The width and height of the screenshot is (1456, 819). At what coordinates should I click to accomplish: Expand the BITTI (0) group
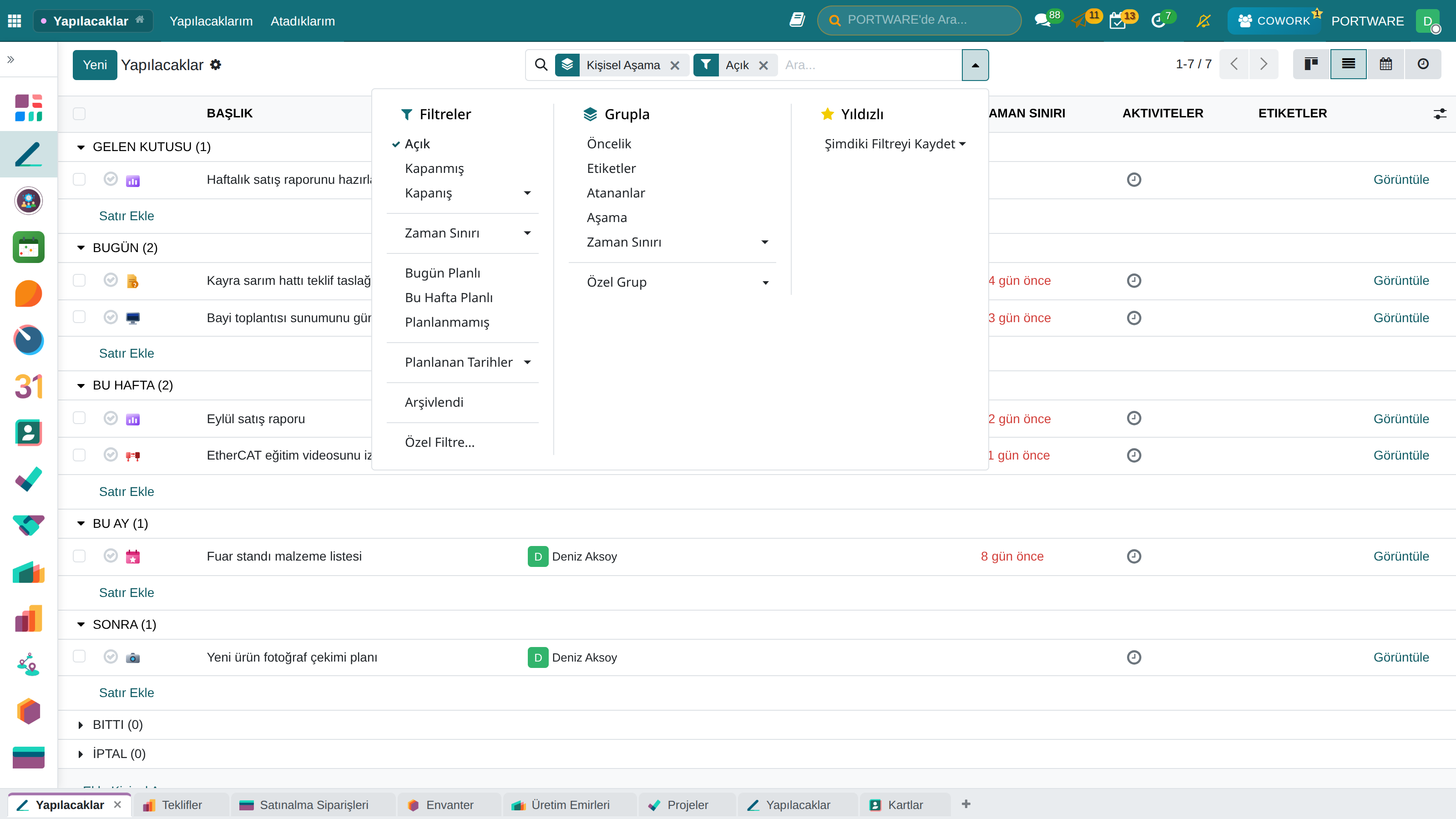[81, 725]
